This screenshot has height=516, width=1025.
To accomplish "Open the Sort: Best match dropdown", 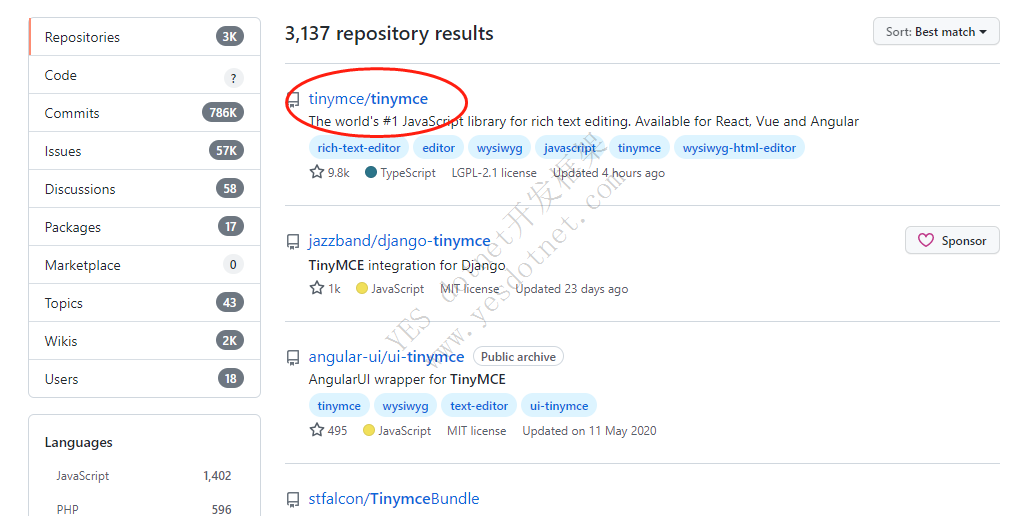I will [x=936, y=31].
